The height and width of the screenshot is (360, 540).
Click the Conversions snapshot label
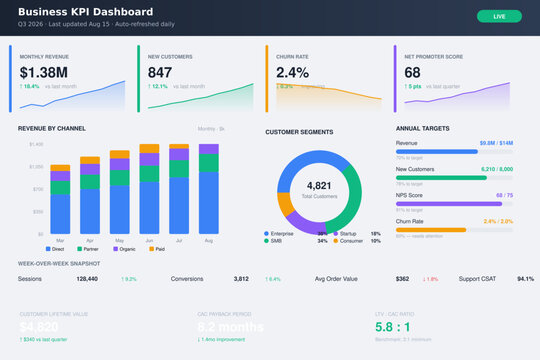[x=187, y=279]
